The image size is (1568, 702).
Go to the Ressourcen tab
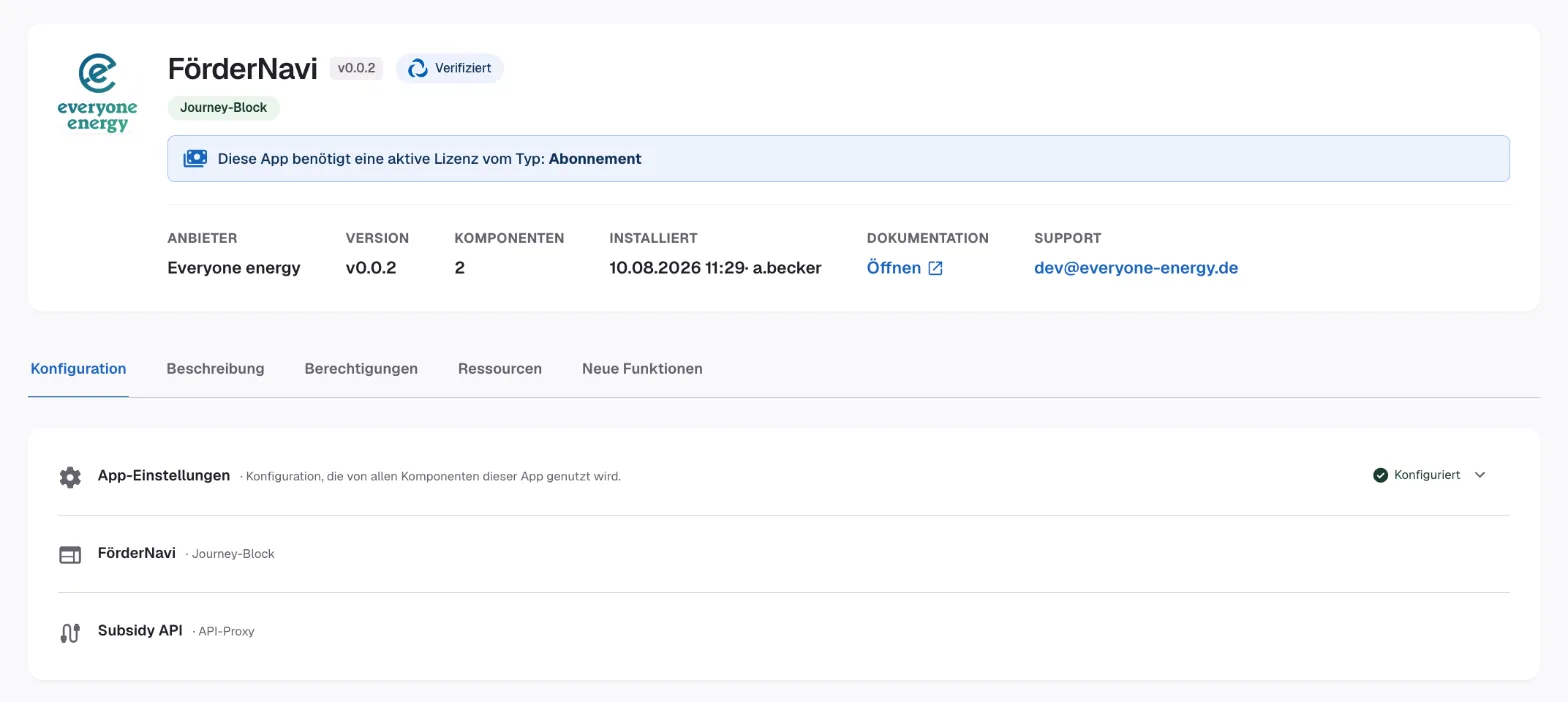[x=500, y=368]
